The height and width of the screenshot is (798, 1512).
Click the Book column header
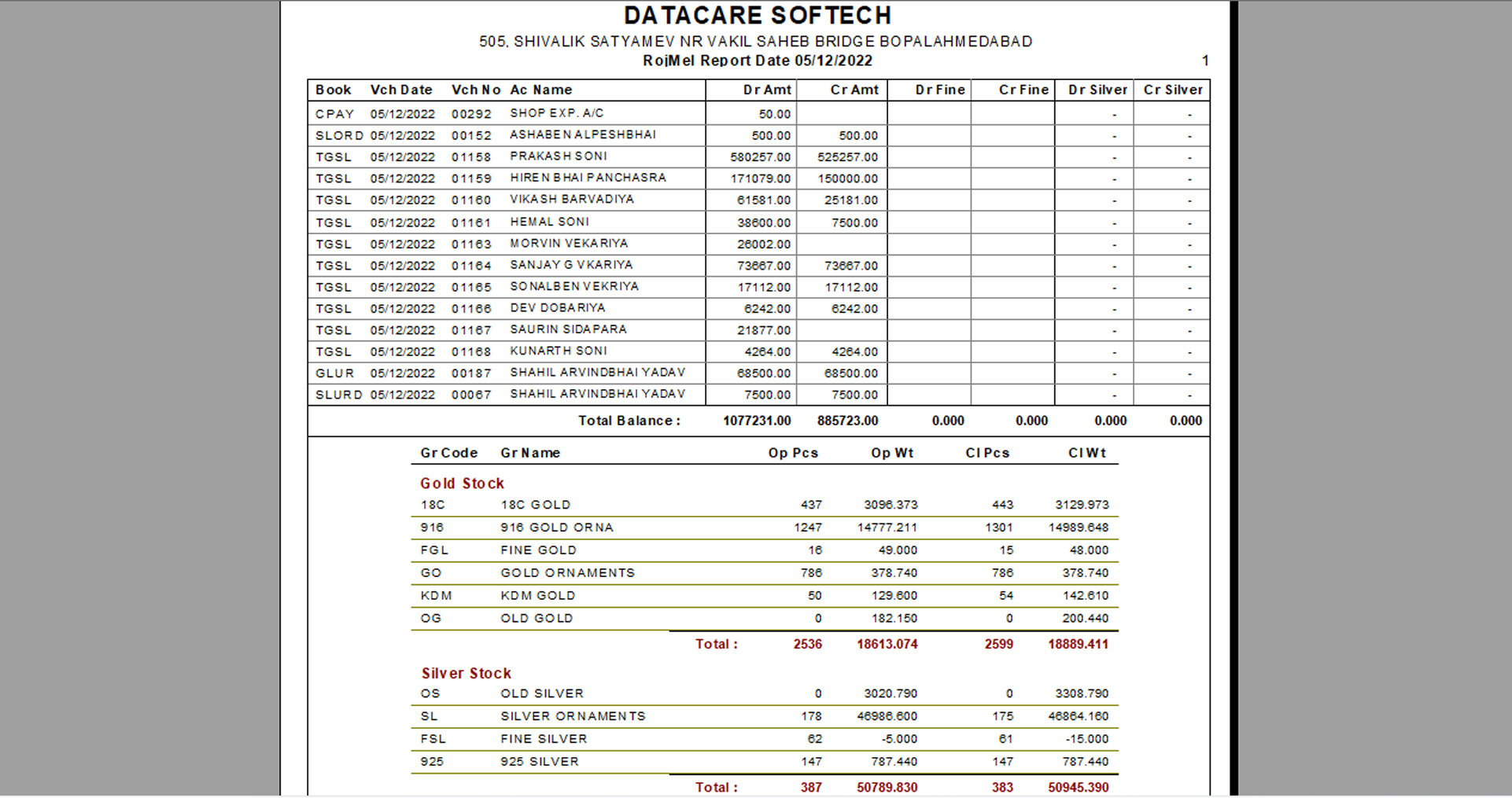point(333,90)
